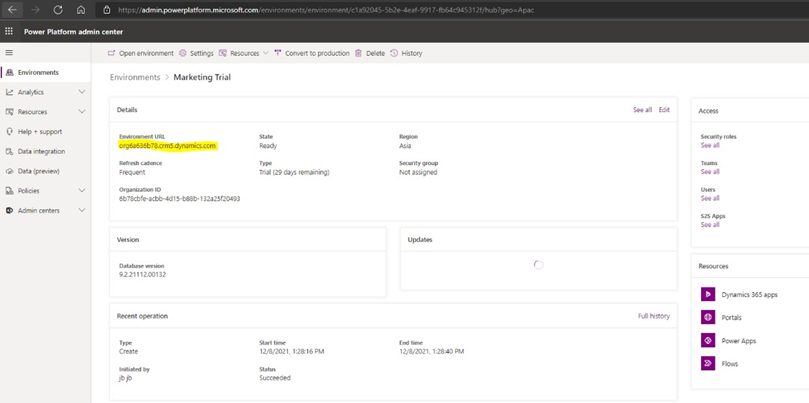Open Full history of recent operations

point(654,316)
